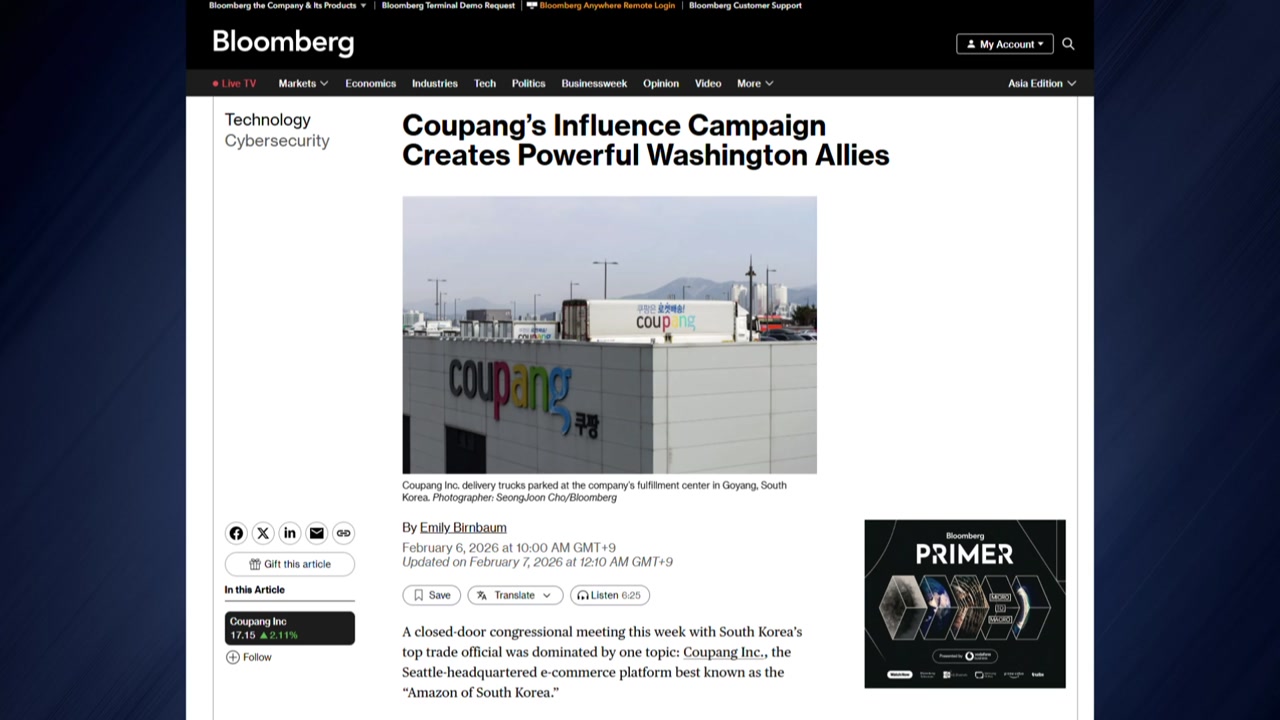Image resolution: width=1280 pixels, height=720 pixels.
Task: Copy the article link icon
Action: click(x=343, y=533)
